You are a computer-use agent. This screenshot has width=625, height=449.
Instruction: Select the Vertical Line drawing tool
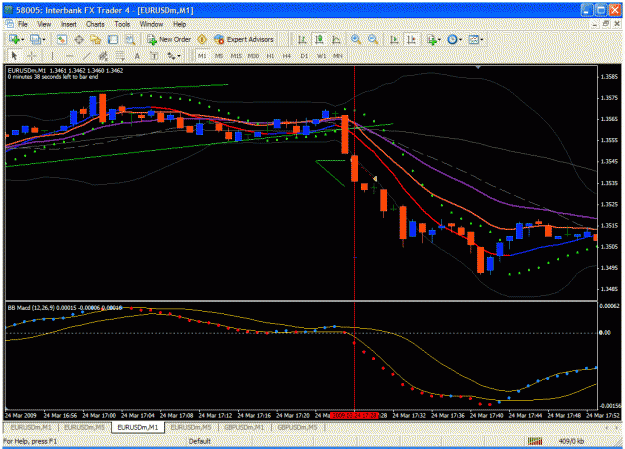52,56
